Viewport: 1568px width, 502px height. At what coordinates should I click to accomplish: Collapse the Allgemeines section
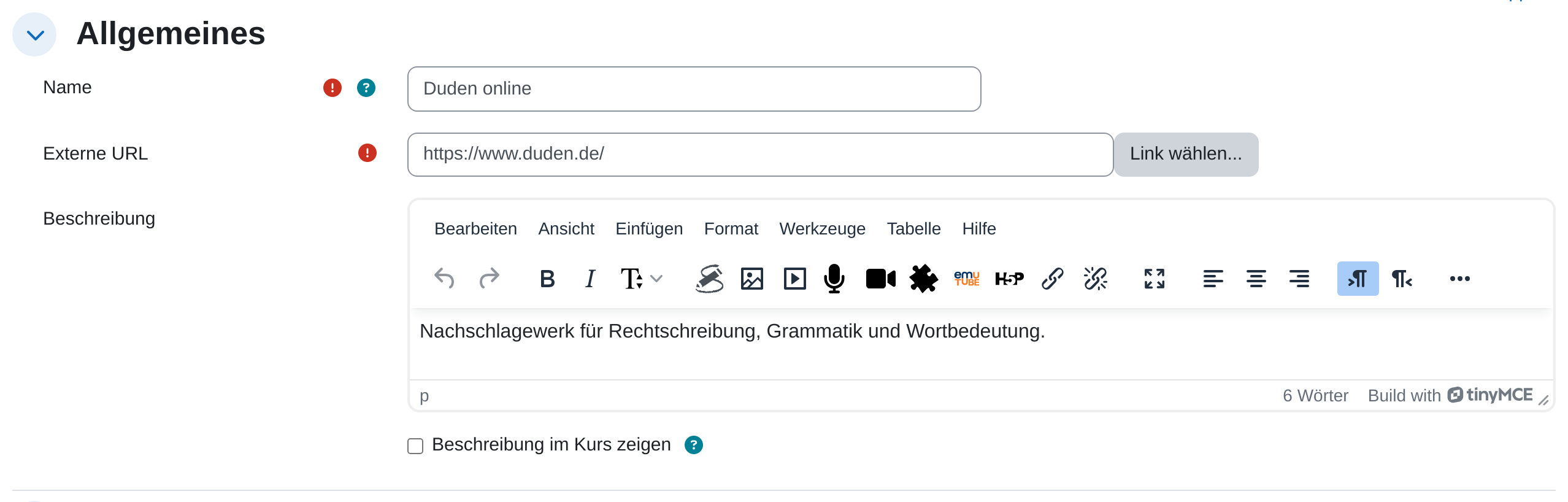click(34, 34)
